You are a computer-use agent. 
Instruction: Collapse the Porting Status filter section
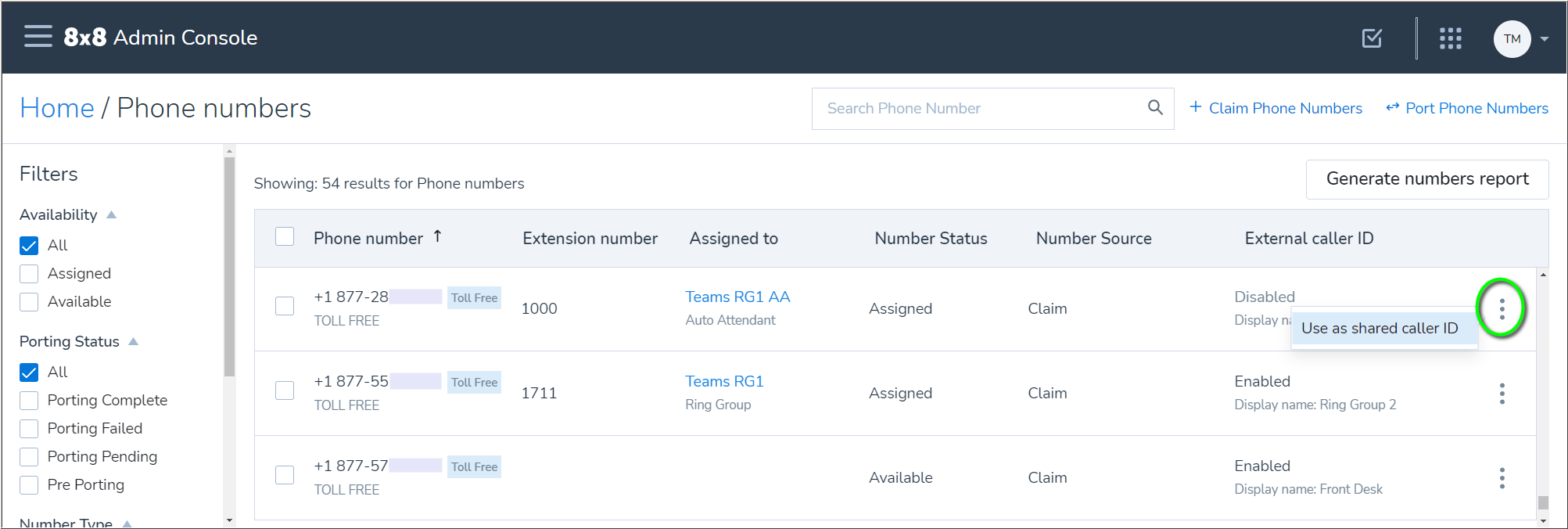[133, 342]
